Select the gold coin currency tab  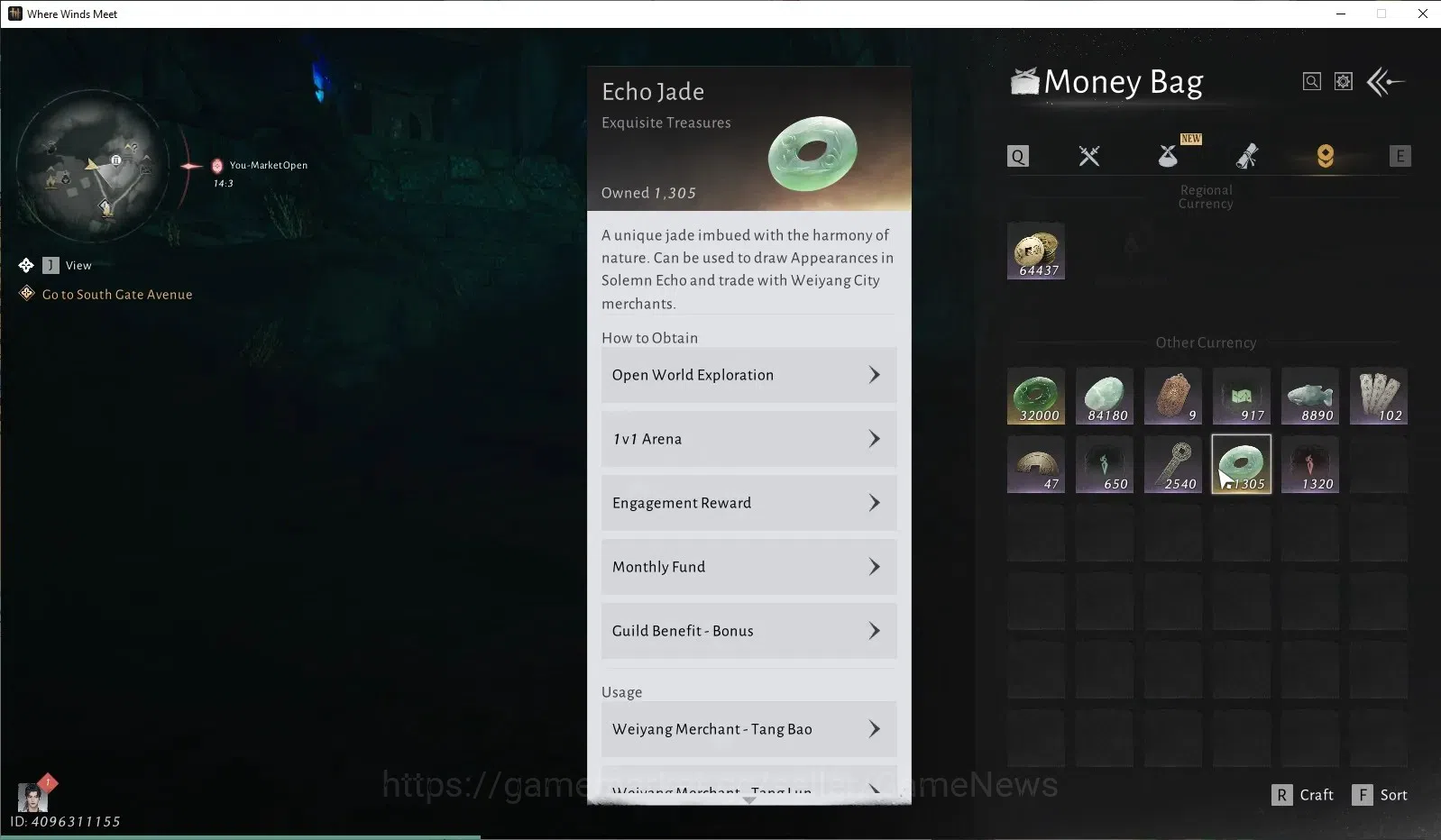pos(1325,156)
